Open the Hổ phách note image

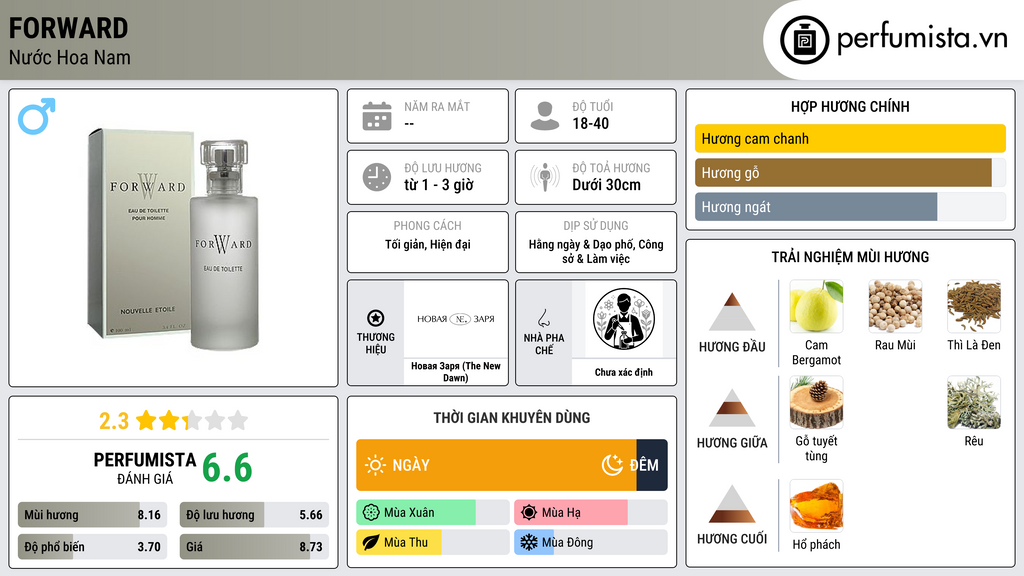(x=816, y=505)
